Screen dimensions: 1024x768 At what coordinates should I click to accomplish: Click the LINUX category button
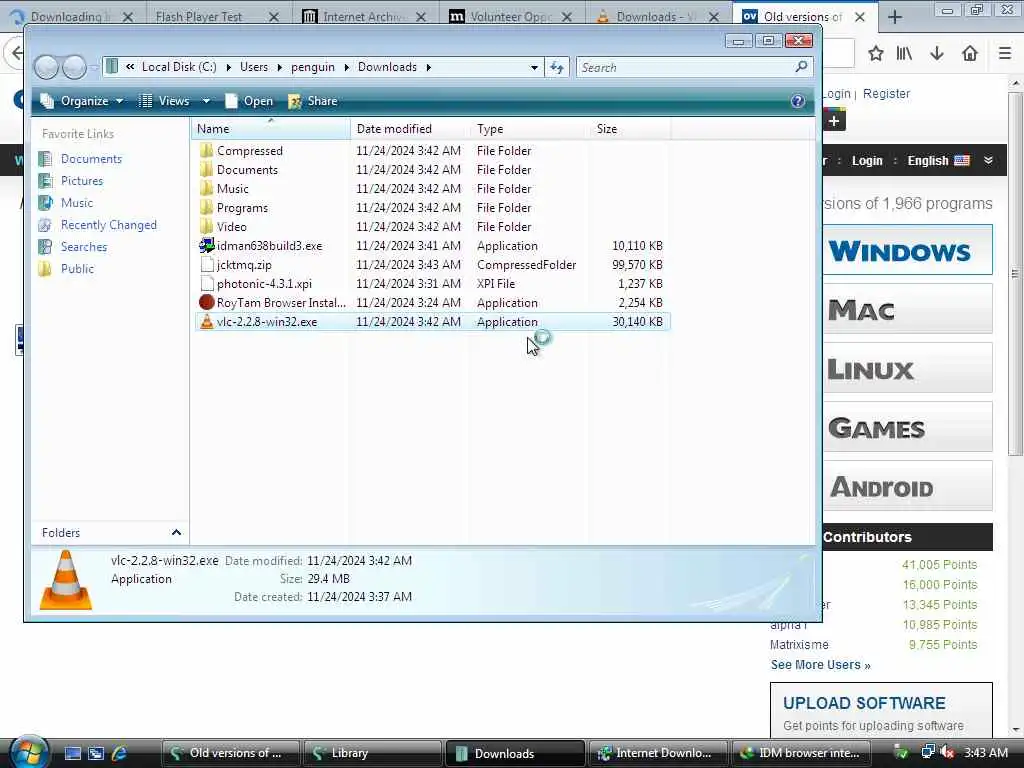(x=907, y=368)
